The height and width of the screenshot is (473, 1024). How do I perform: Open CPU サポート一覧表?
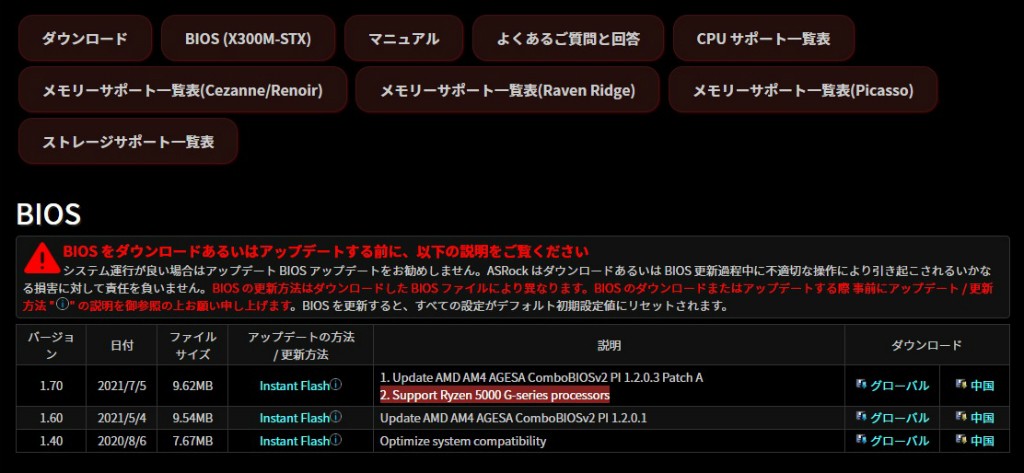tap(763, 39)
